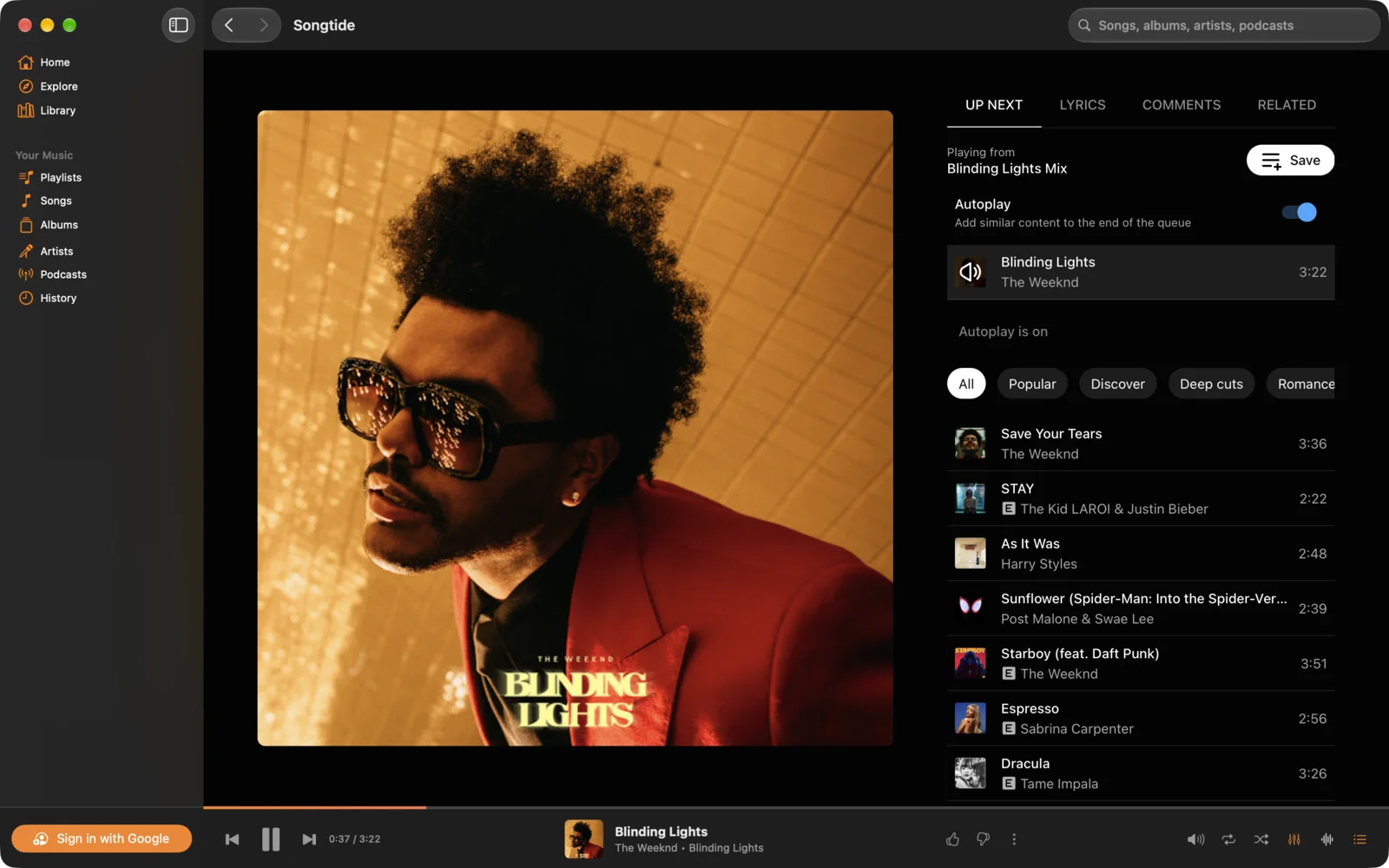
Task: Open Playlists under Your Music
Action: coord(60,177)
